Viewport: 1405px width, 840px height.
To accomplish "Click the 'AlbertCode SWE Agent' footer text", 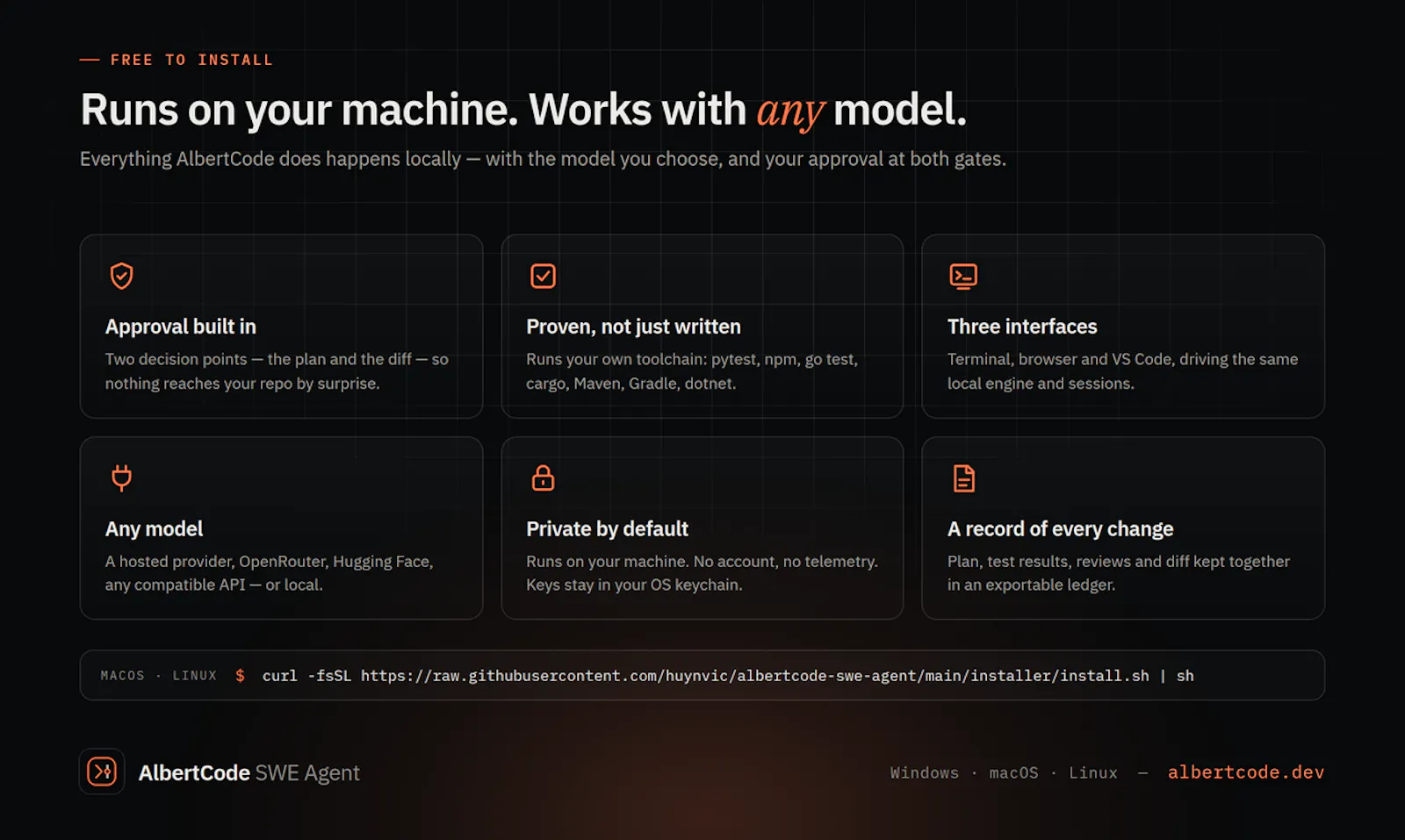I will click(x=249, y=772).
